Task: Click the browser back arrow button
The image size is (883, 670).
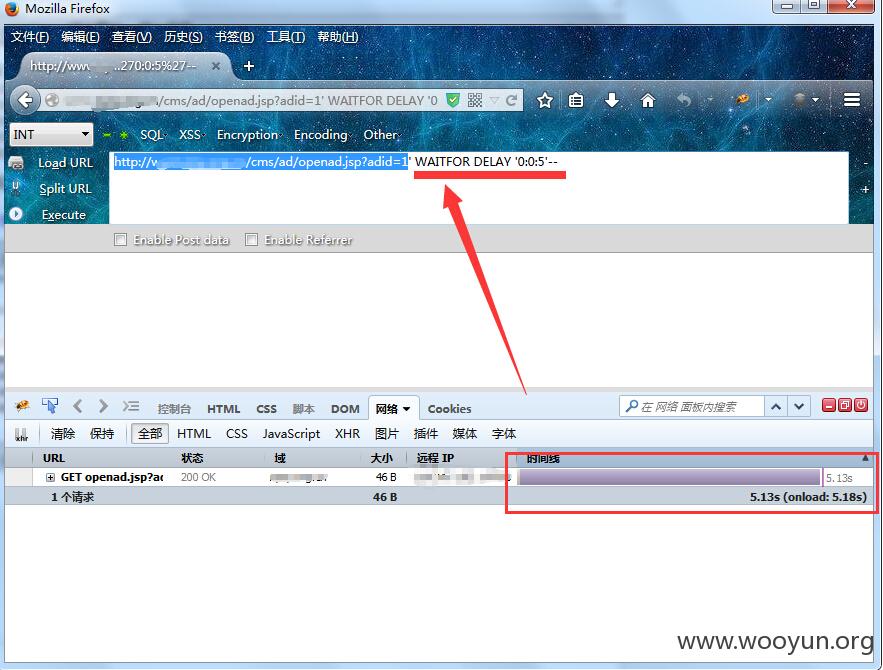Action: 25,100
